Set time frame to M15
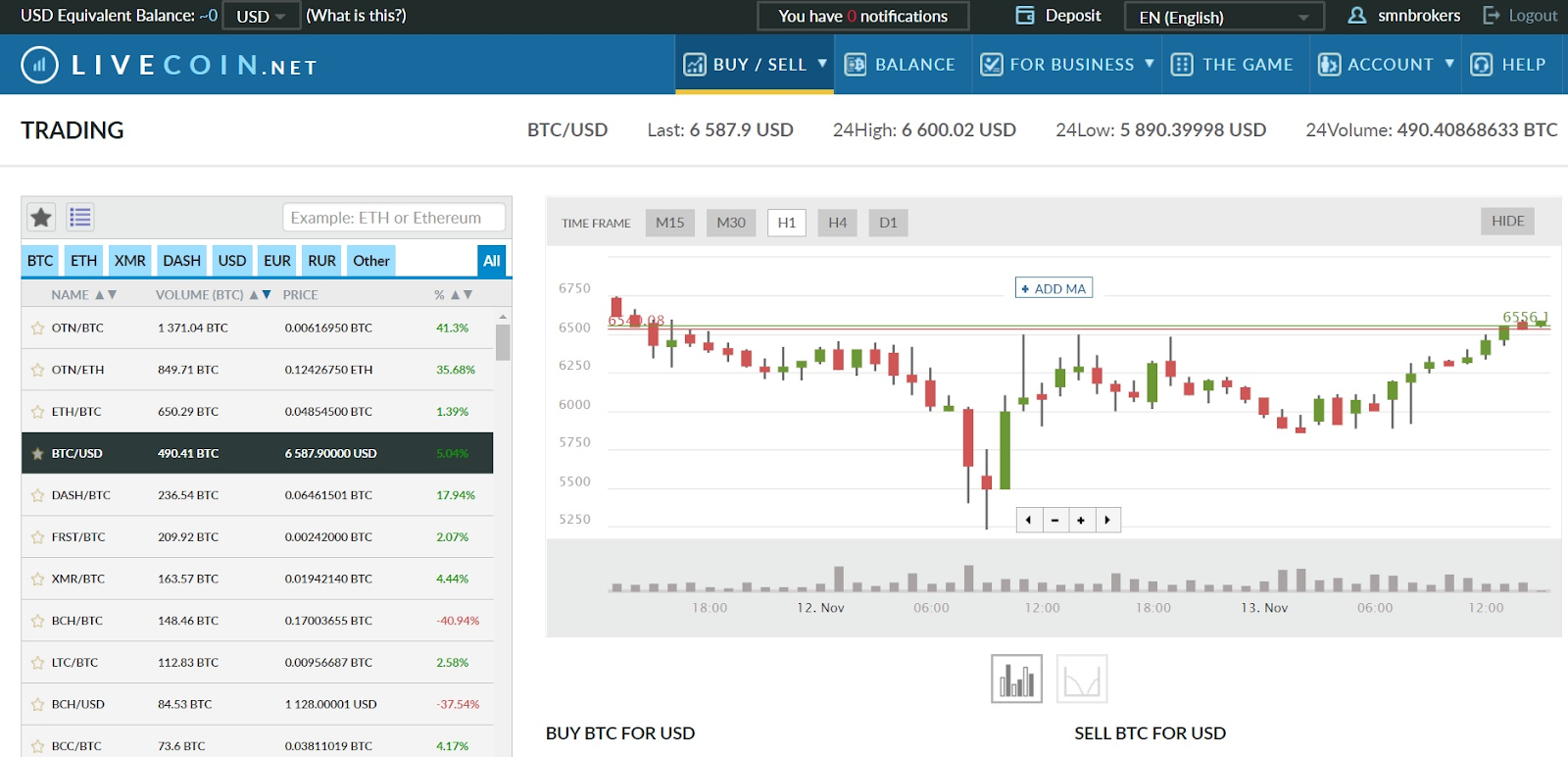Screen dimensions: 1568x757 [670, 223]
